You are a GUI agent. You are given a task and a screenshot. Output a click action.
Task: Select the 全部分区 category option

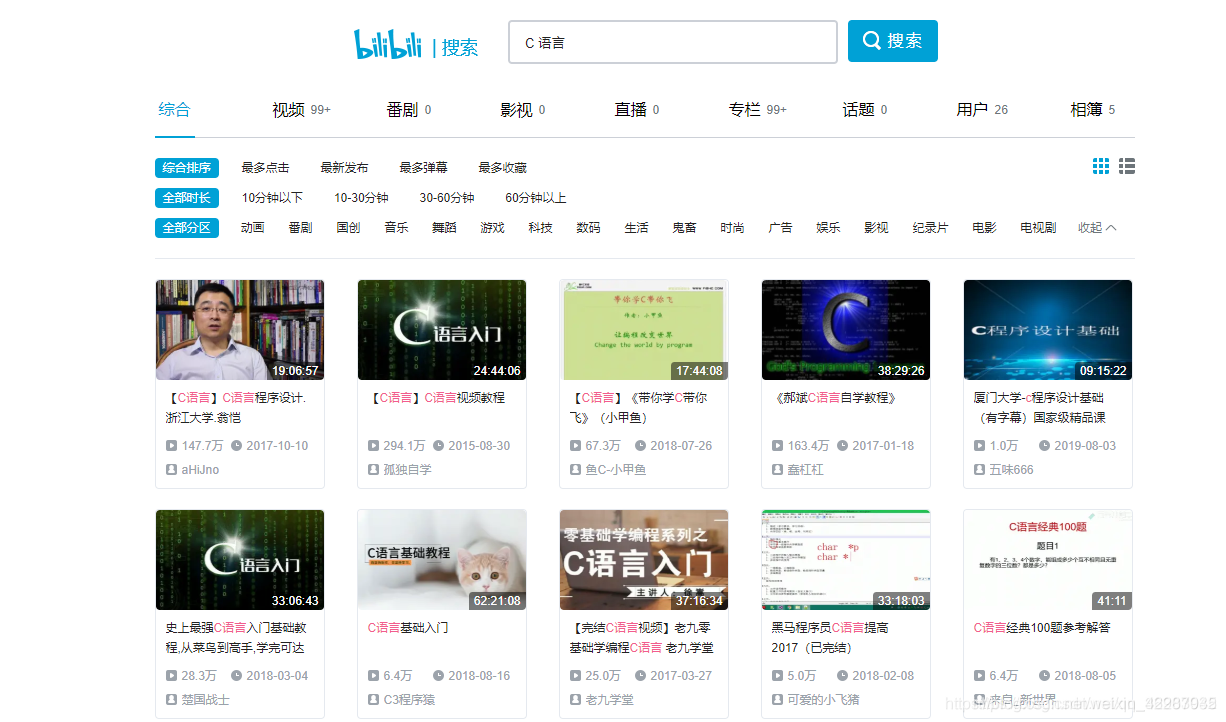click(187, 227)
